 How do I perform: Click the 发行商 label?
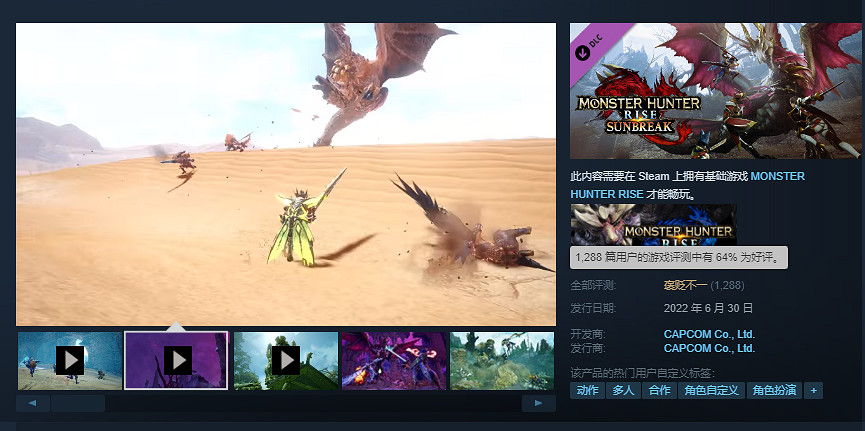[x=588, y=348]
